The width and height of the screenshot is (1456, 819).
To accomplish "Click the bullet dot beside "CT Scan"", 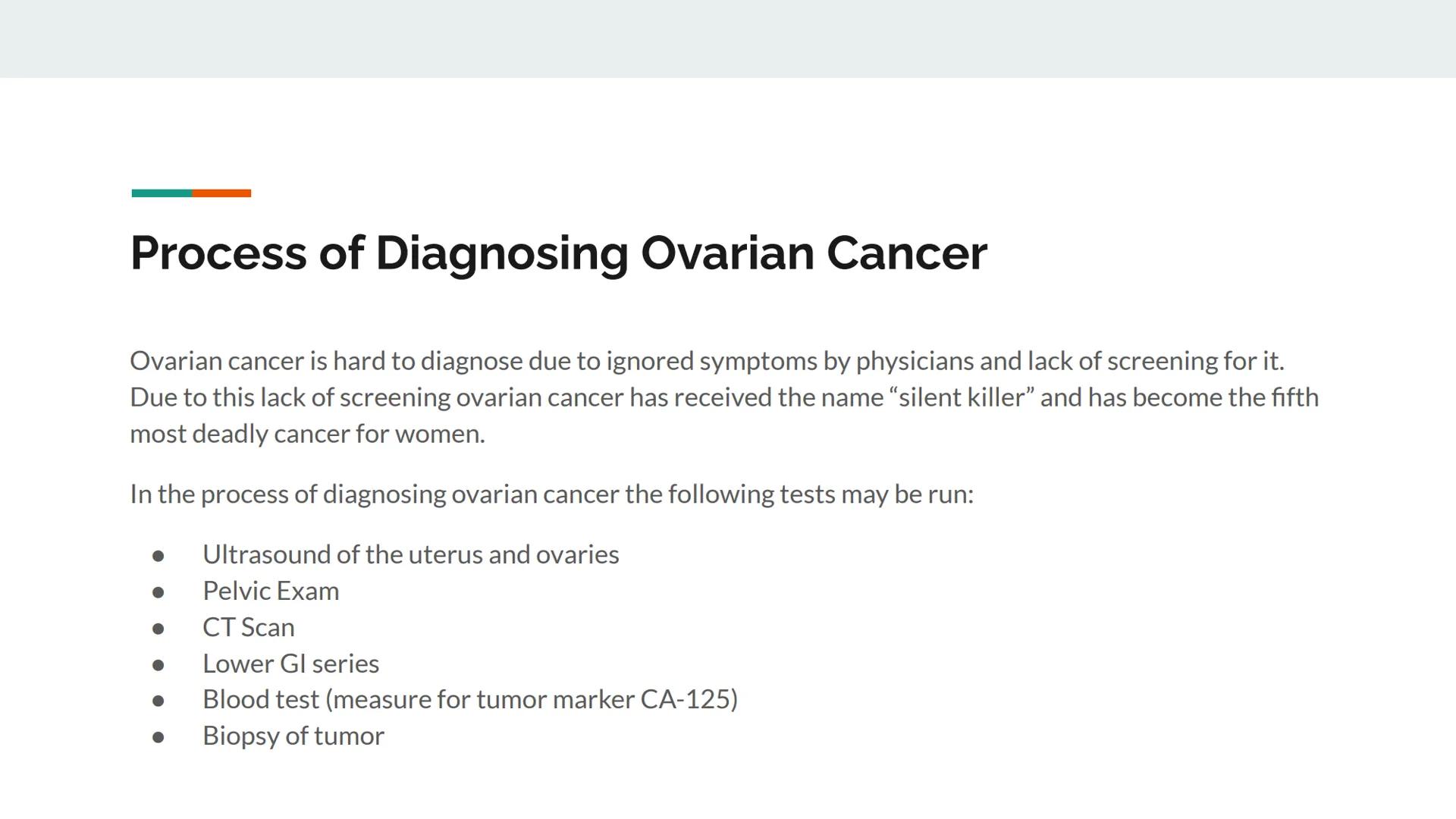I will [x=158, y=629].
